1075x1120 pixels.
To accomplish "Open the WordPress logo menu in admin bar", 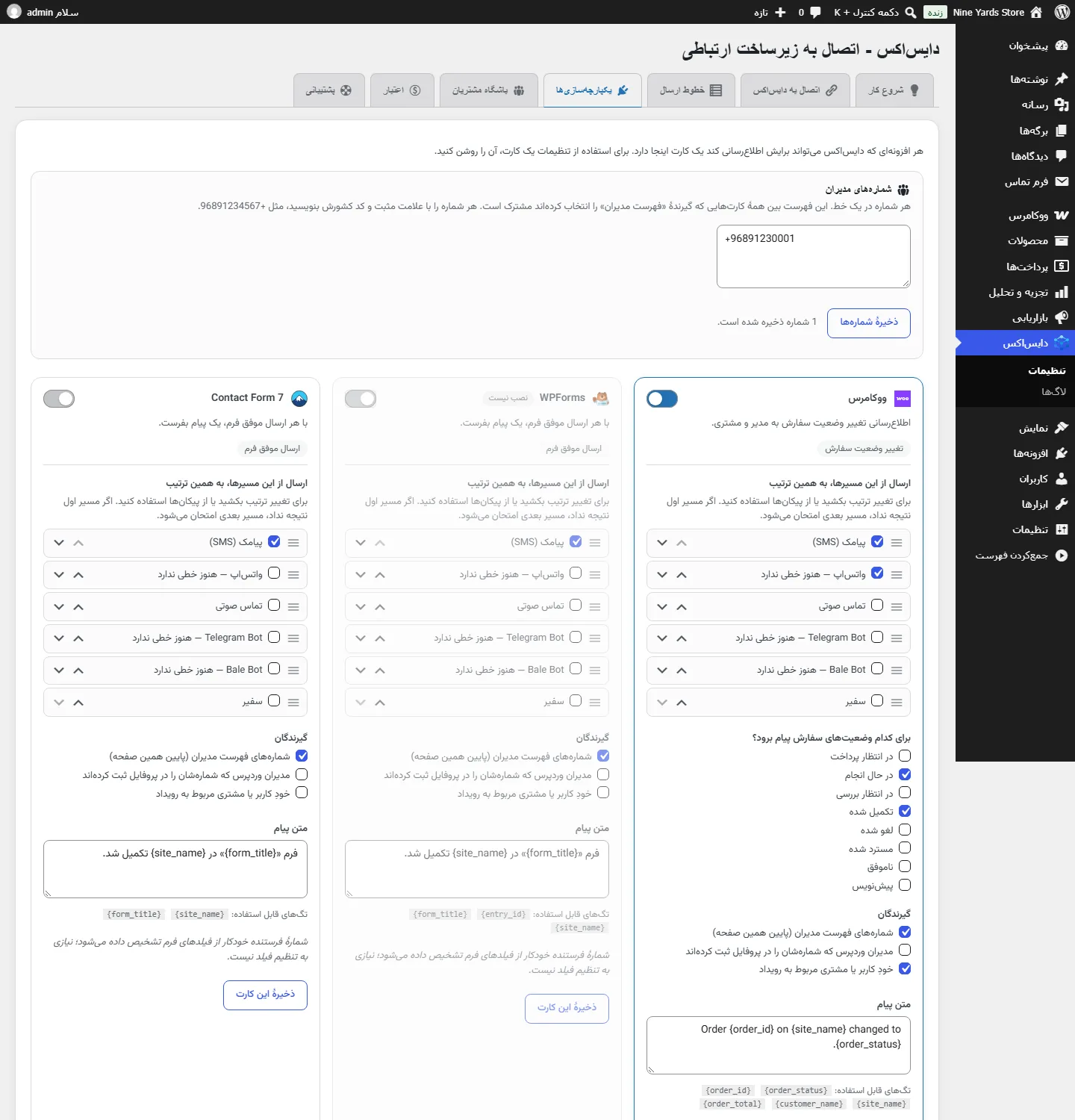I will pos(1062,12).
